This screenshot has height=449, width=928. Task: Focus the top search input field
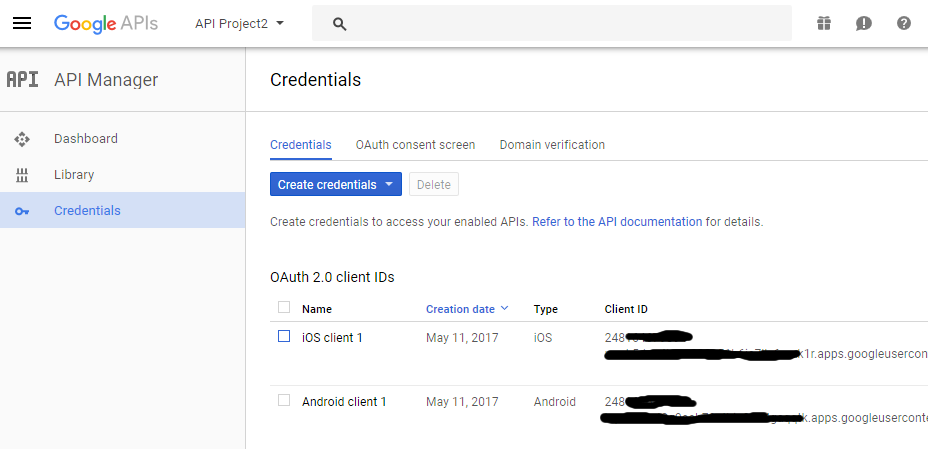coord(552,24)
